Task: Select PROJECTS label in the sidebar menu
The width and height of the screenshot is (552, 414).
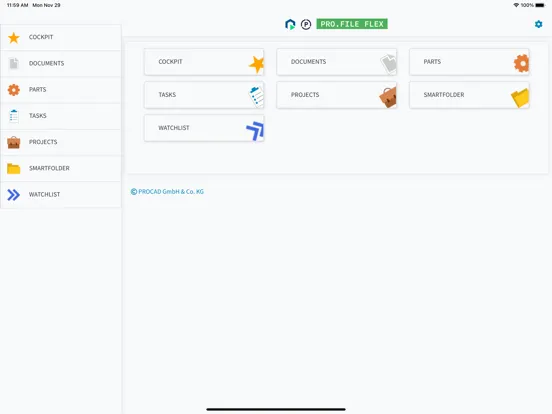Action: (x=43, y=142)
